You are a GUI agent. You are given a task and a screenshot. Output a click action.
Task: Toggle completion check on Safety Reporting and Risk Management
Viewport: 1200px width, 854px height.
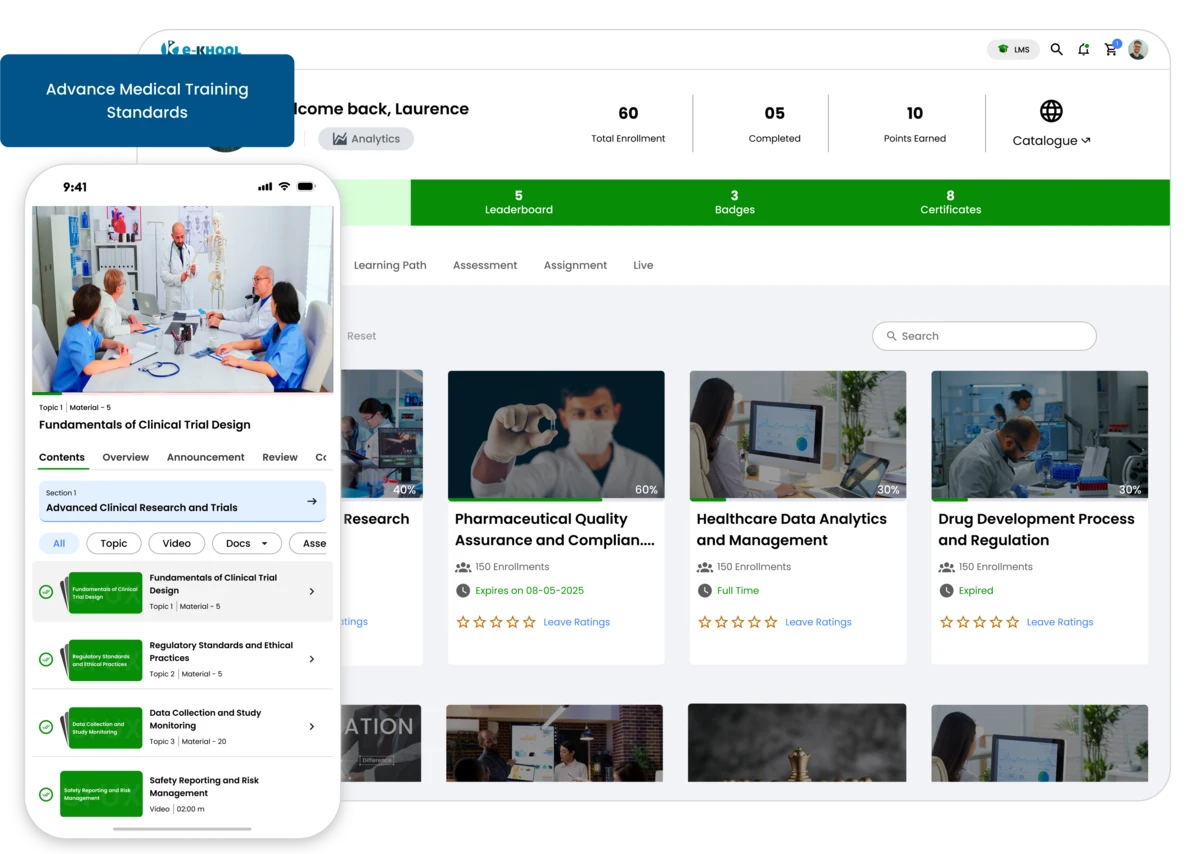click(46, 794)
